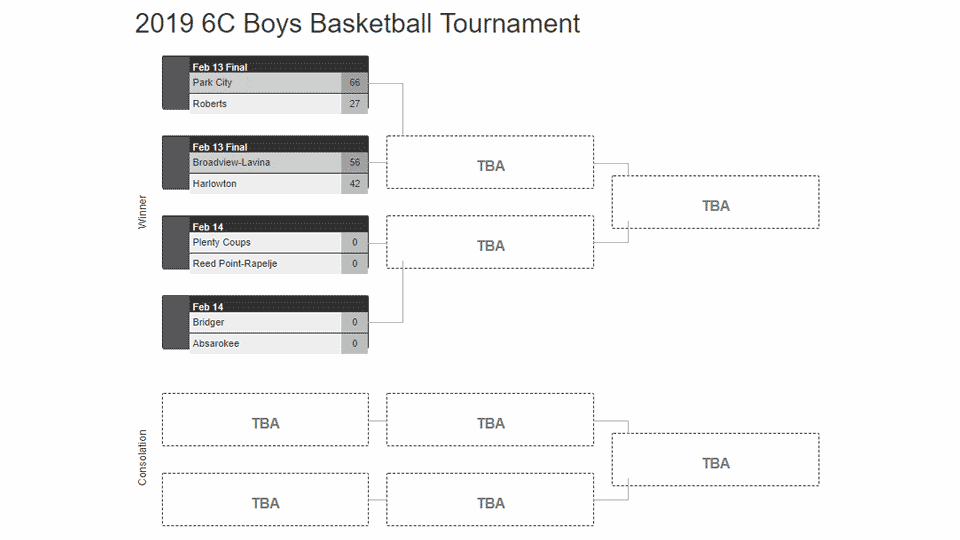The image size is (960, 540).
Task: Click the Feb 13 Final header above Broadview-Lavina
Action: [x=220, y=147]
